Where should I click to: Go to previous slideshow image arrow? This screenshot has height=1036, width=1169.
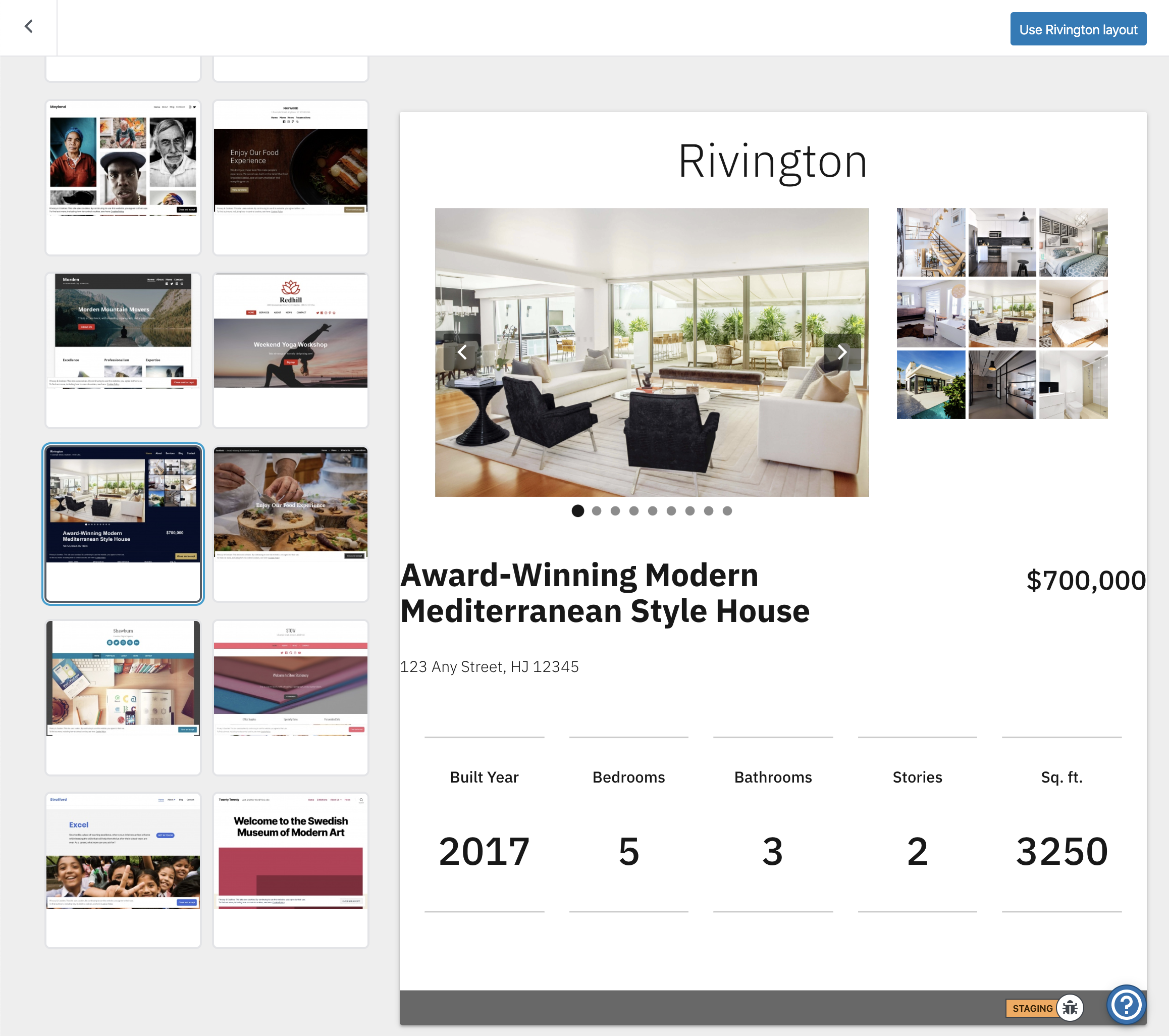click(462, 352)
